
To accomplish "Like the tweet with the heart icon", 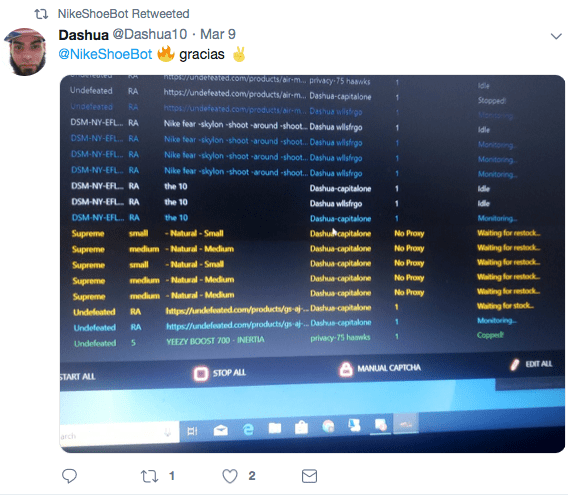I will click(230, 476).
